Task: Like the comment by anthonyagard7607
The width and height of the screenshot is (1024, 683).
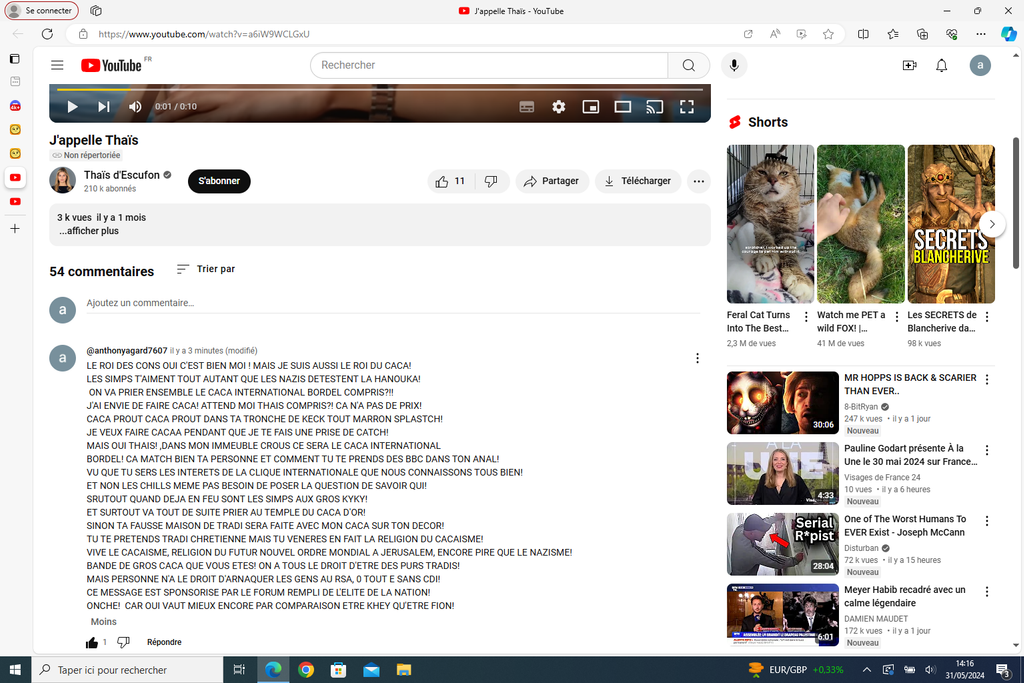Action: (92, 643)
